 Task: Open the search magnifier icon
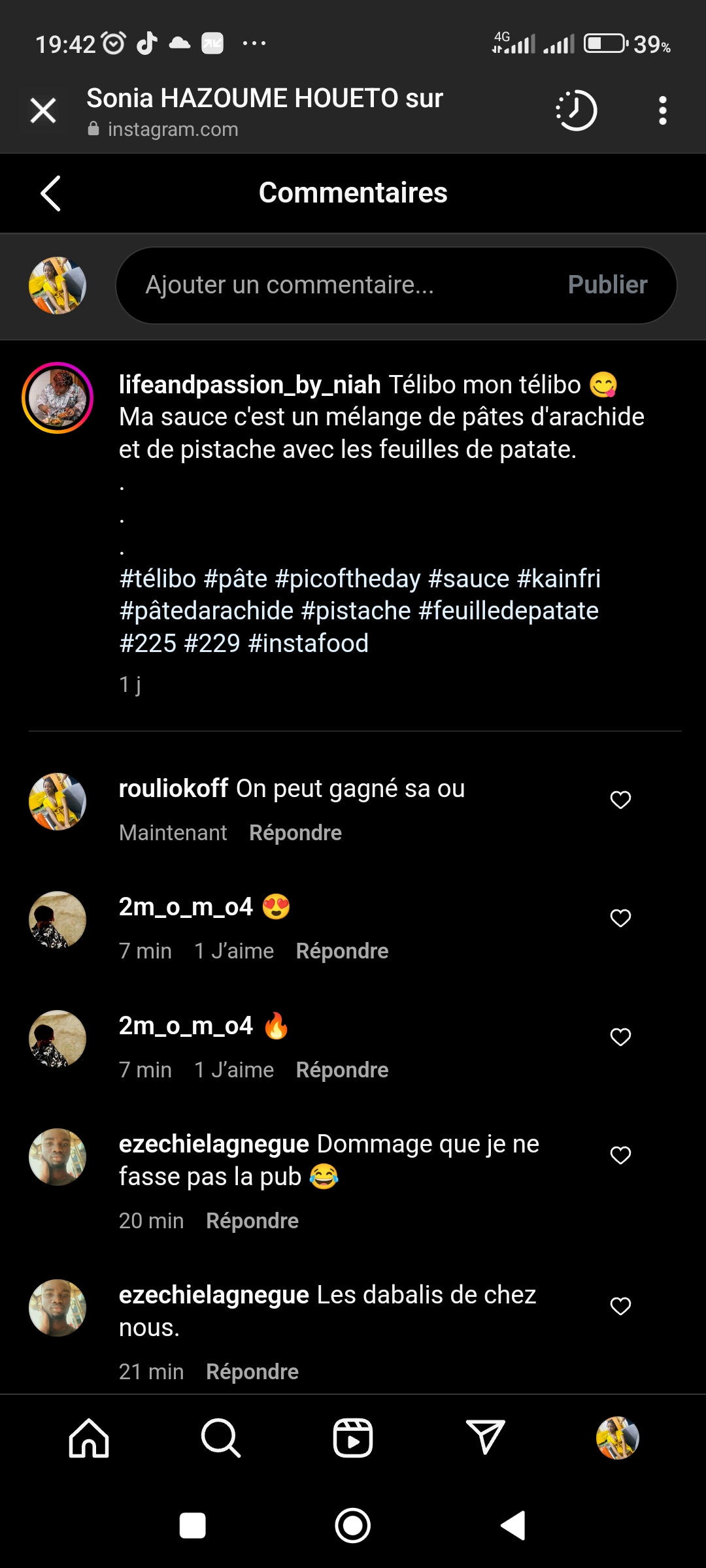(221, 1438)
